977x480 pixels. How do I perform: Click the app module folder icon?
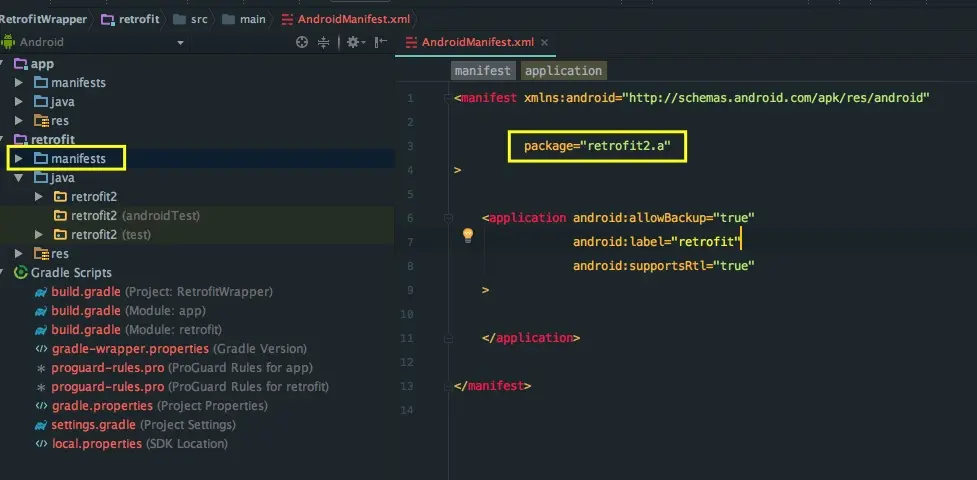(21, 64)
